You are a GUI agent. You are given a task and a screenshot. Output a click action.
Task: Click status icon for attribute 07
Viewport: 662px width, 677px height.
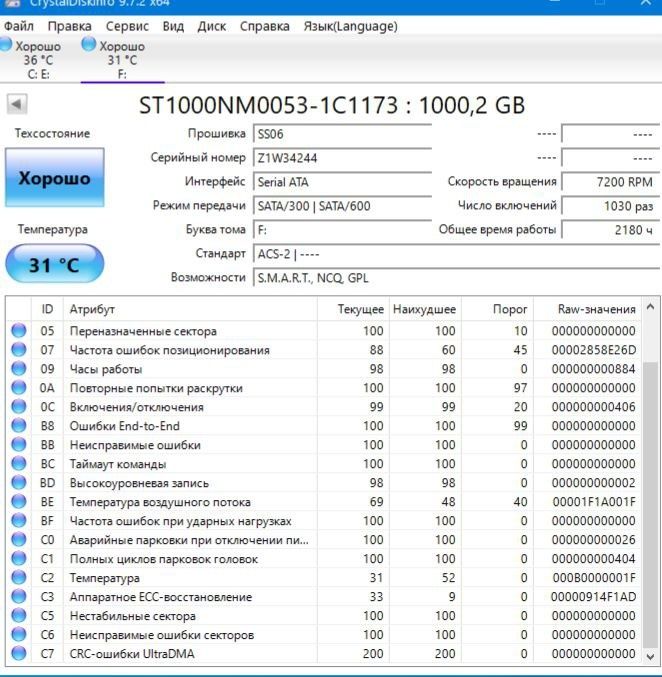(x=19, y=349)
